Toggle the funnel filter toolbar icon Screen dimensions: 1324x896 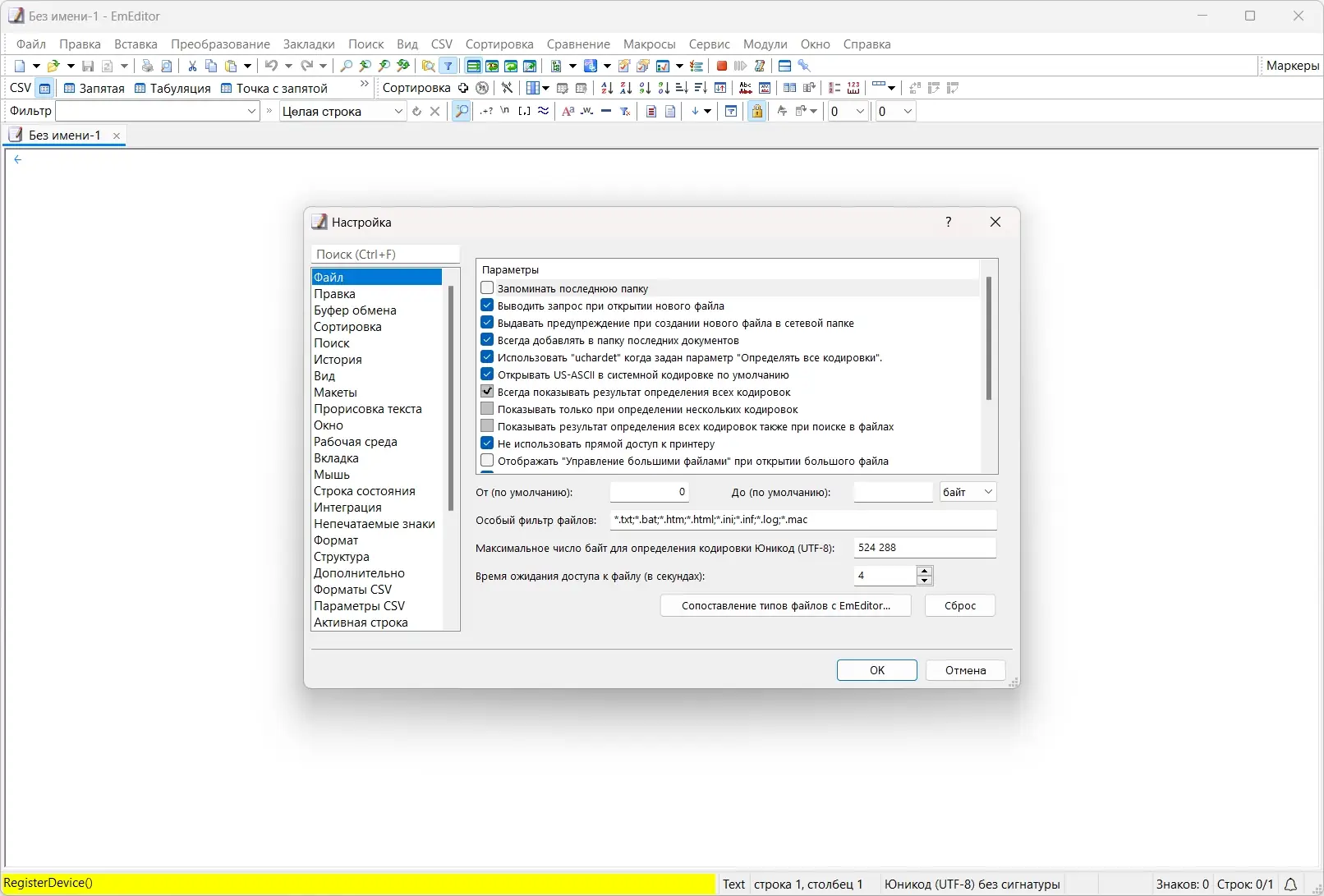coord(448,66)
